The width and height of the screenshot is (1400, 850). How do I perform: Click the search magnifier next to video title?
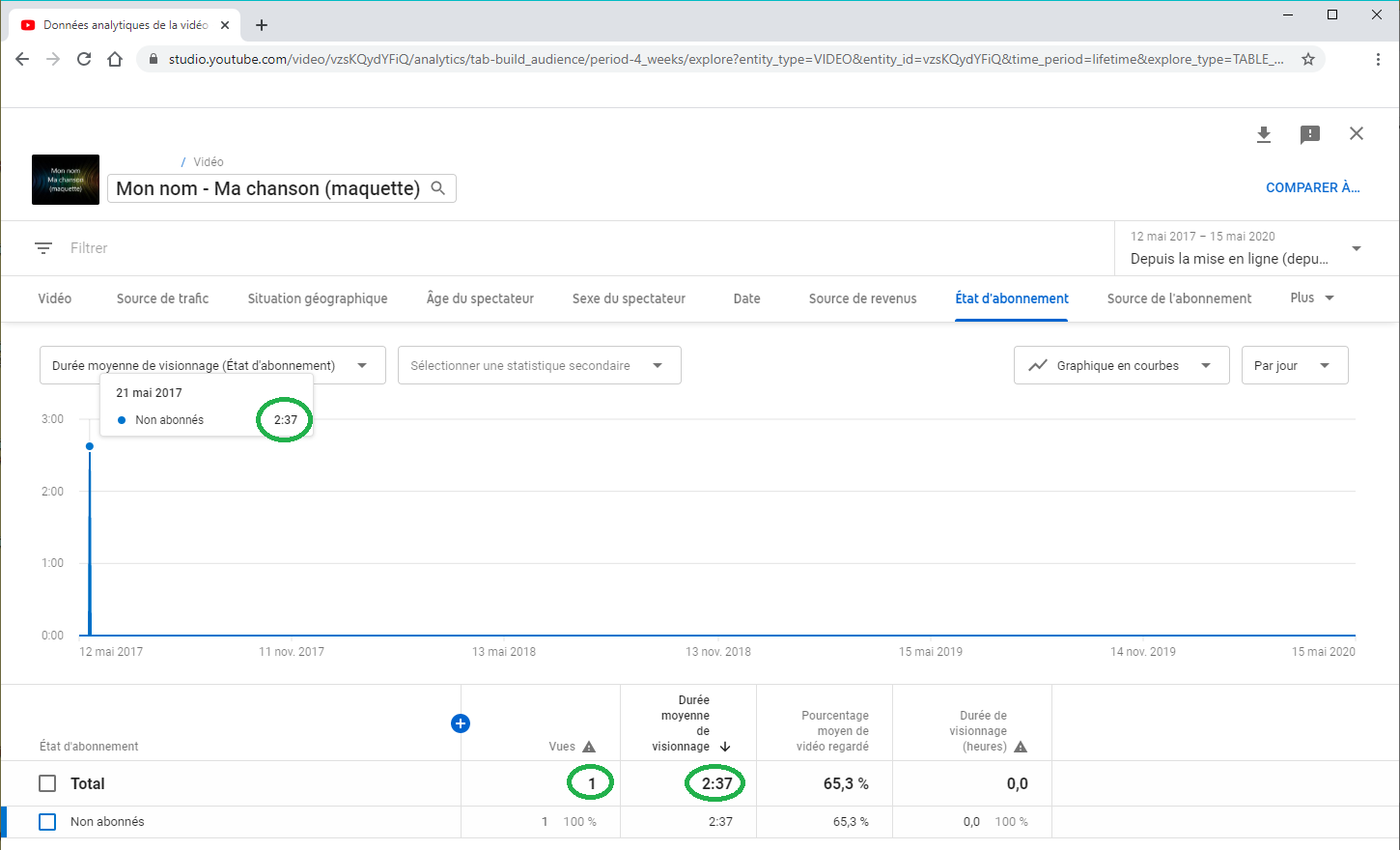coord(438,187)
